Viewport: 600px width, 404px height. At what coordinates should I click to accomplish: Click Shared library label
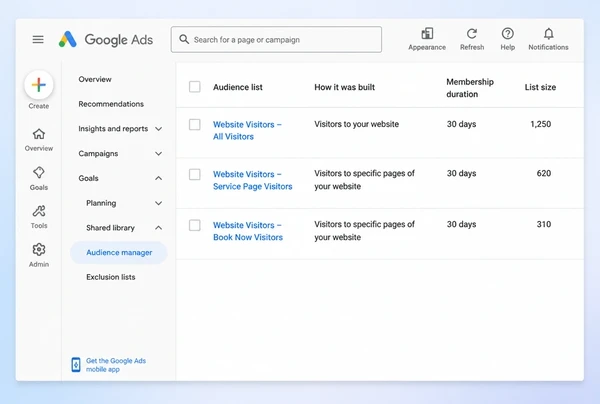tap(111, 228)
